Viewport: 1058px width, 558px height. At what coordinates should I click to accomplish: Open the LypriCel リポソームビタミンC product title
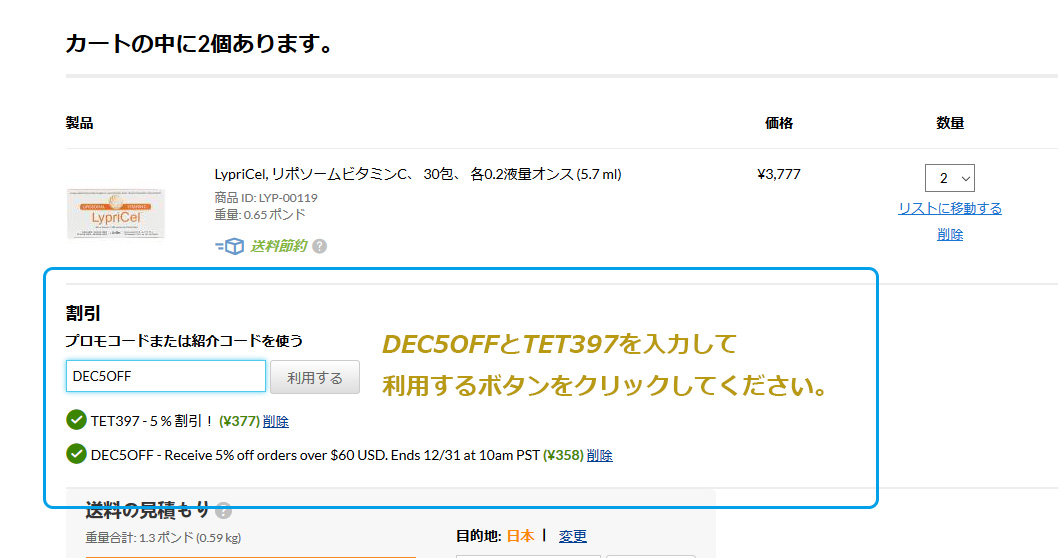(418, 174)
